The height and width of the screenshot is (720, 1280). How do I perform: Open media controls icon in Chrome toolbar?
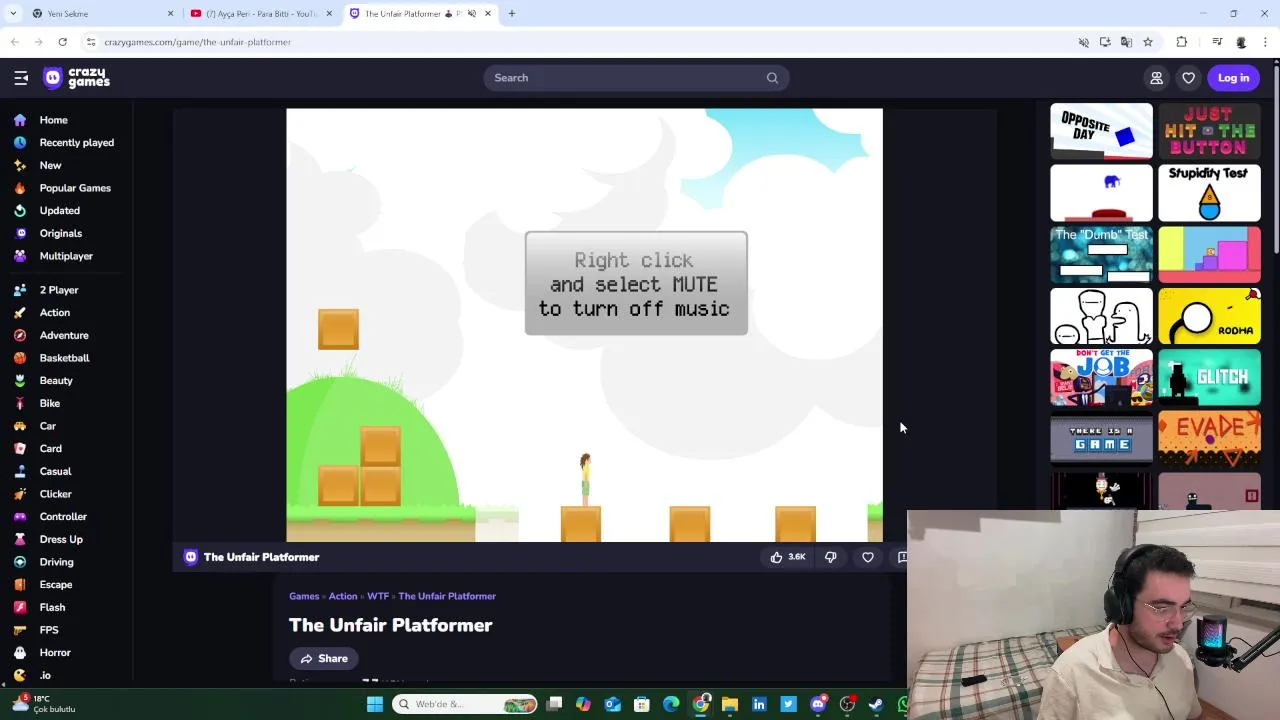pyautogui.click(x=1217, y=42)
